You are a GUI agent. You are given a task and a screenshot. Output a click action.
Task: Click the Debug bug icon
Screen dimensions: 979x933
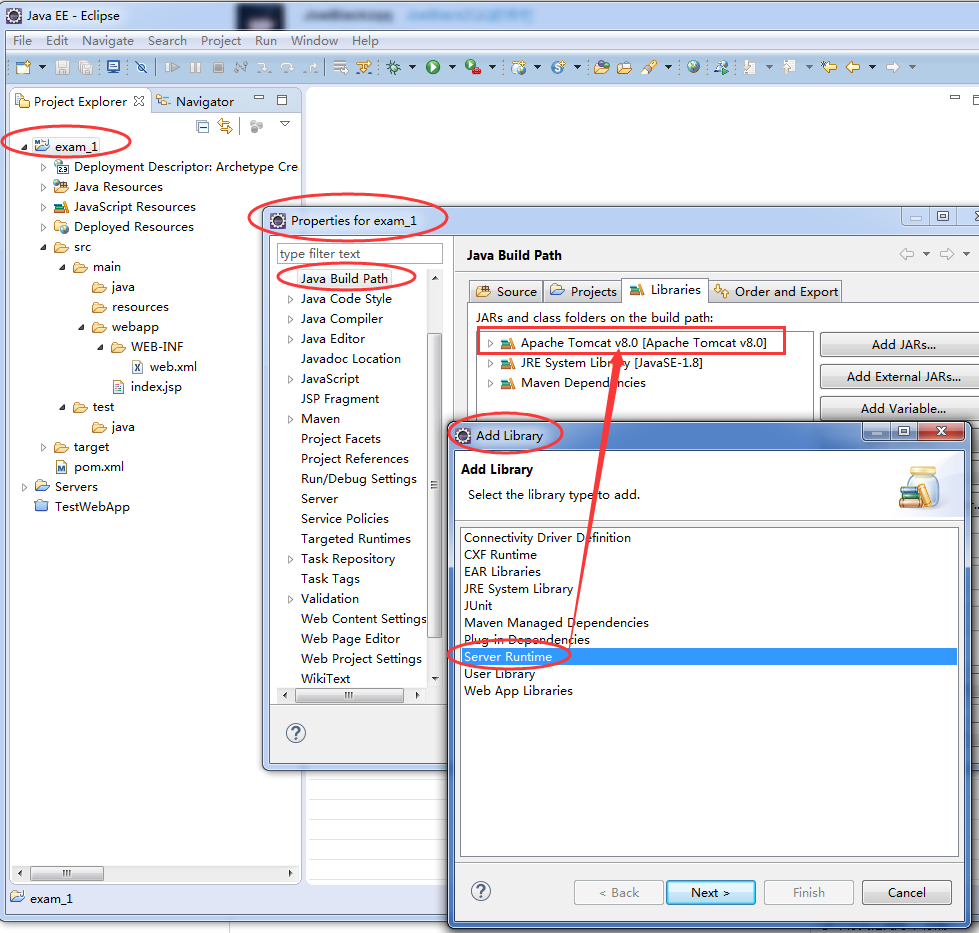[x=393, y=67]
